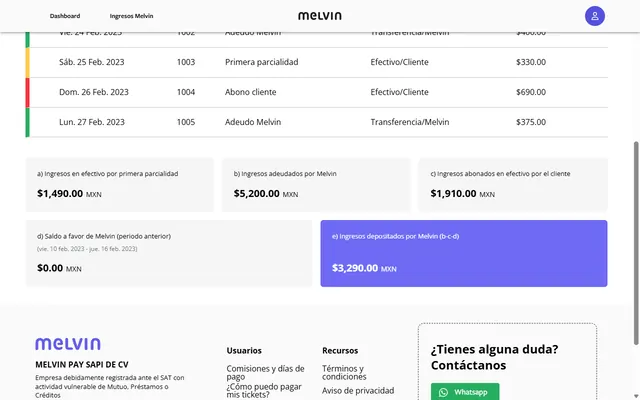The image size is (640, 400).
Task: Click the Primera parcialidad concept cell
Action: (x=262, y=62)
